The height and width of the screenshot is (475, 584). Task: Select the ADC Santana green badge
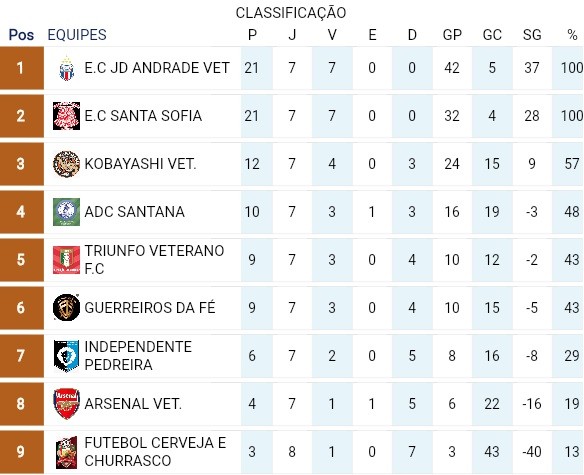(x=66, y=212)
